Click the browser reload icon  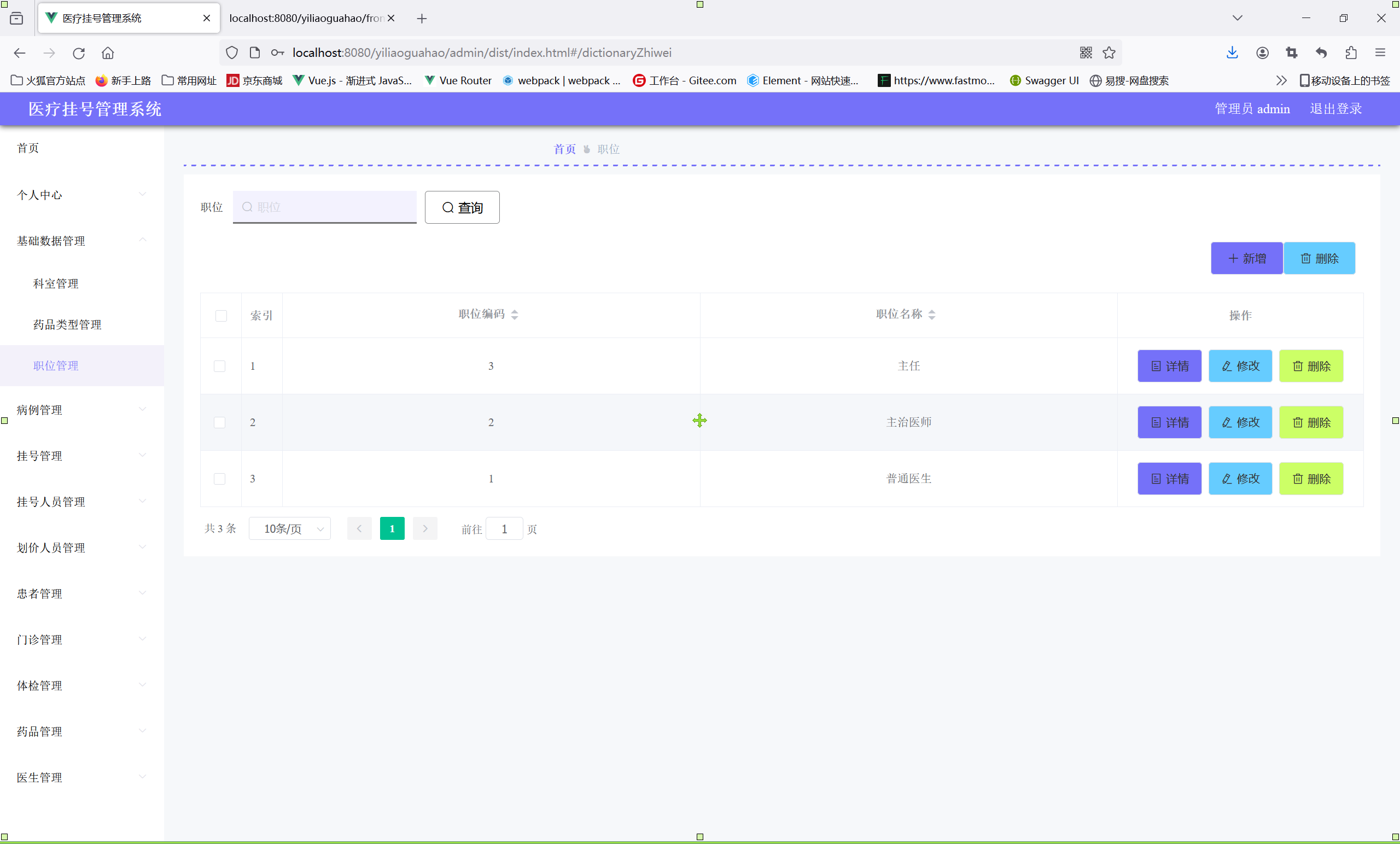coord(78,54)
